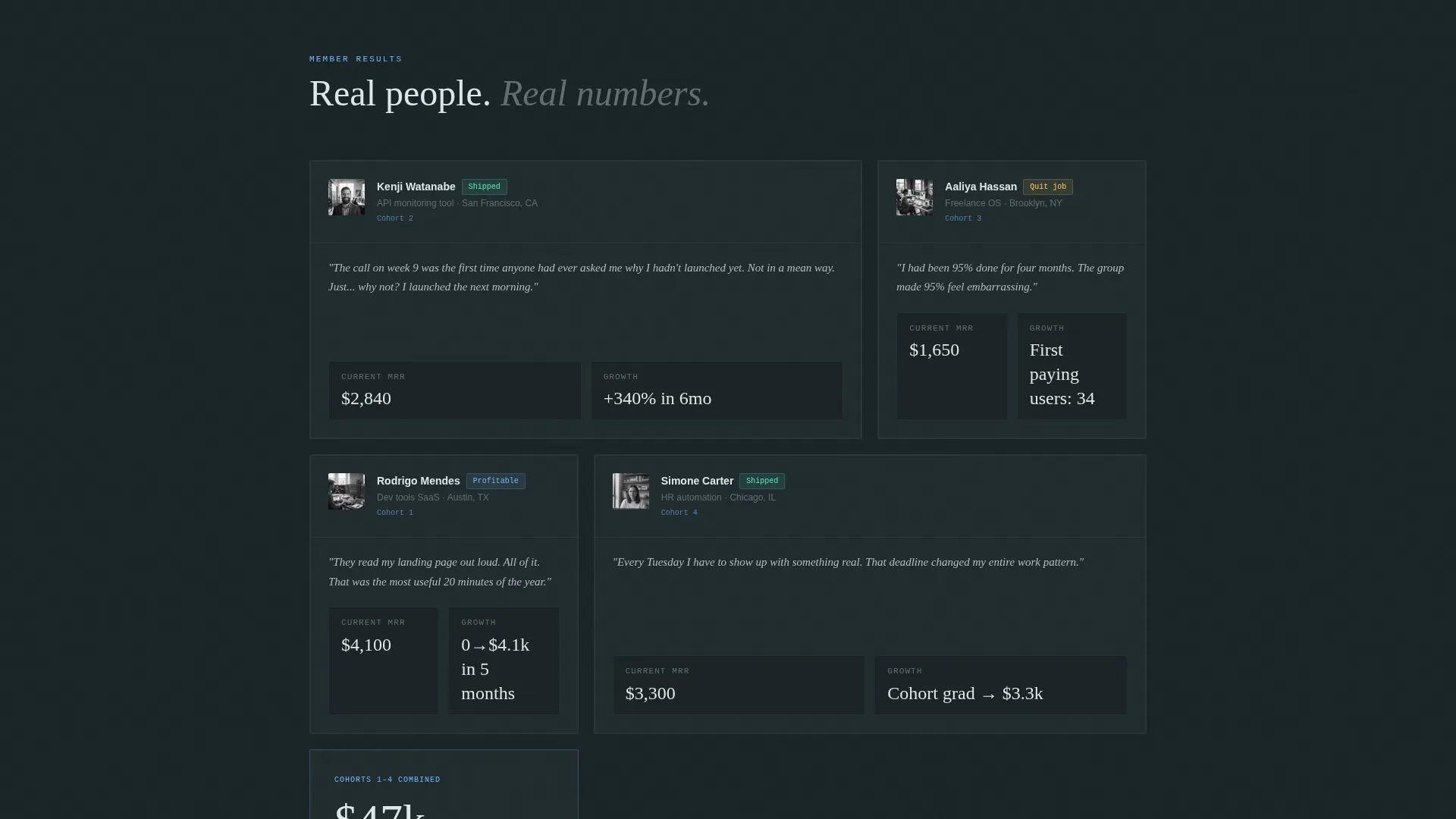Select the name Aaliya Hassan
1456x819 pixels.
[x=981, y=187]
